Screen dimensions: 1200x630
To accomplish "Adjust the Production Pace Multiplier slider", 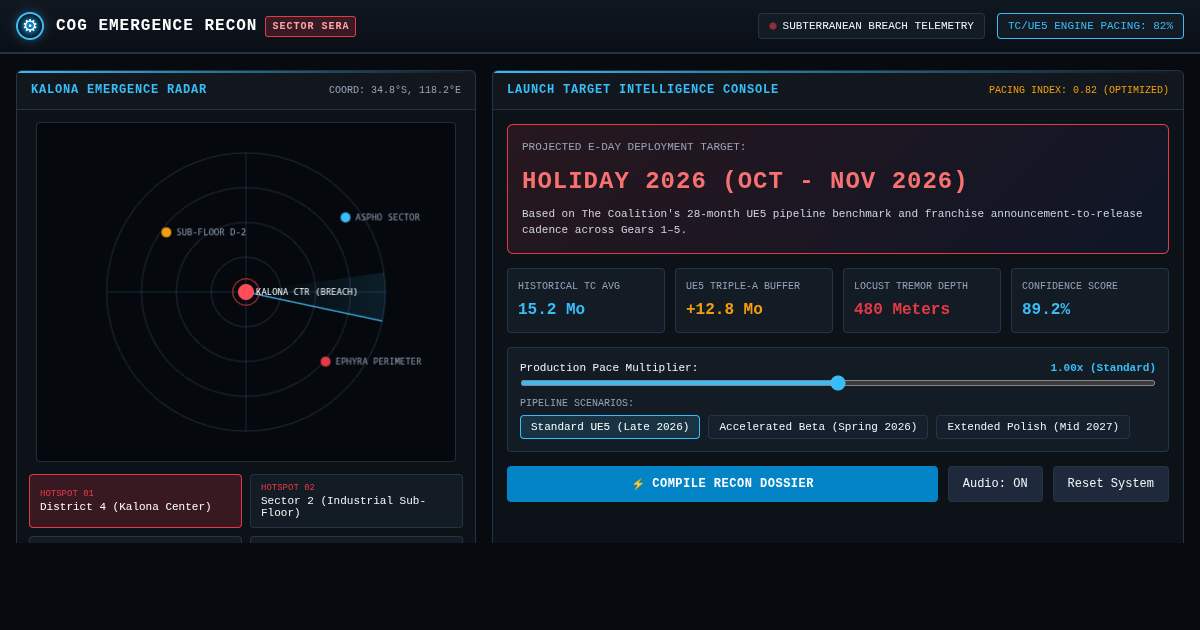I will (838, 383).
